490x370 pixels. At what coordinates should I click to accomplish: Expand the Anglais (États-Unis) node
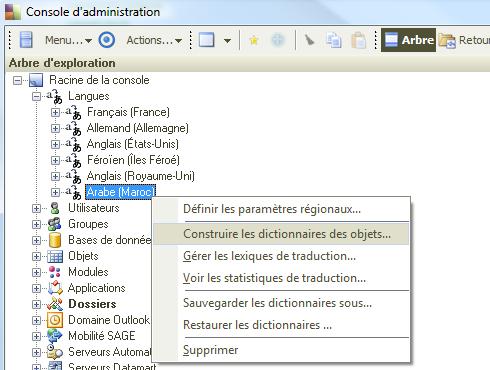coord(55,144)
